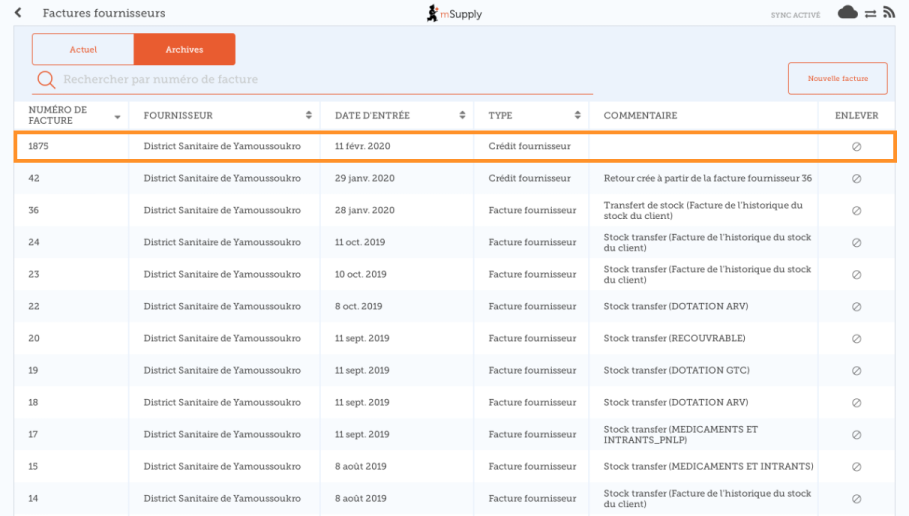Sort by Numéro de facture column
909x516 pixels.
[x=117, y=116]
